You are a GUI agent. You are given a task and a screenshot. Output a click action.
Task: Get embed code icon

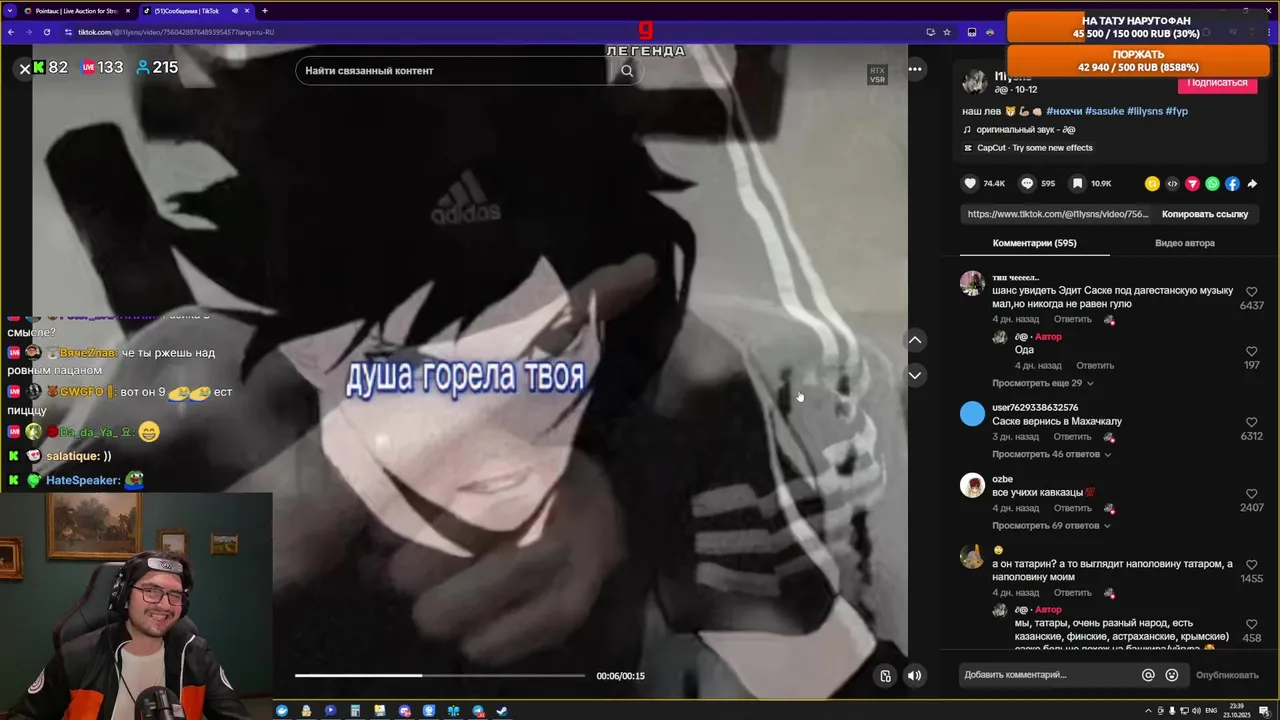[1172, 184]
